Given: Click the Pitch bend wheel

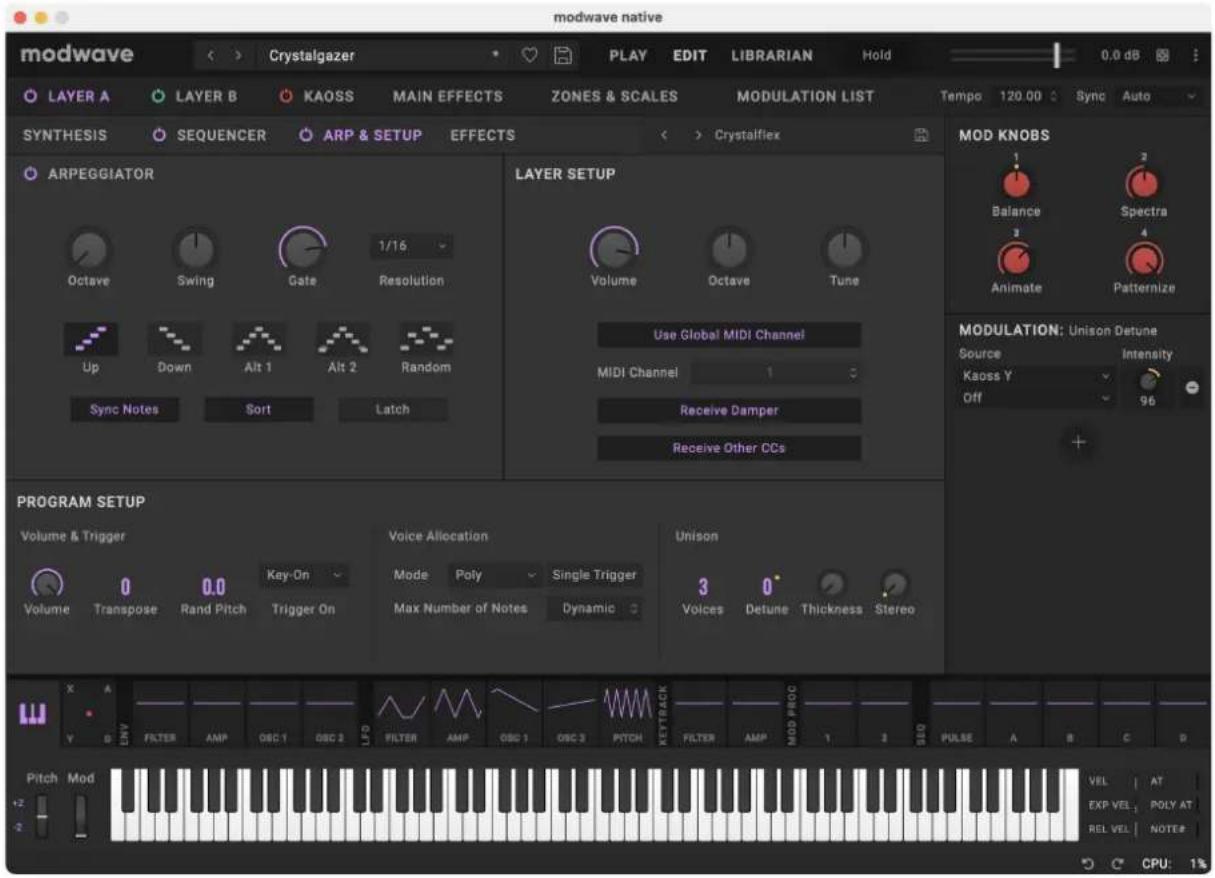Looking at the screenshot, I should pos(42,816).
